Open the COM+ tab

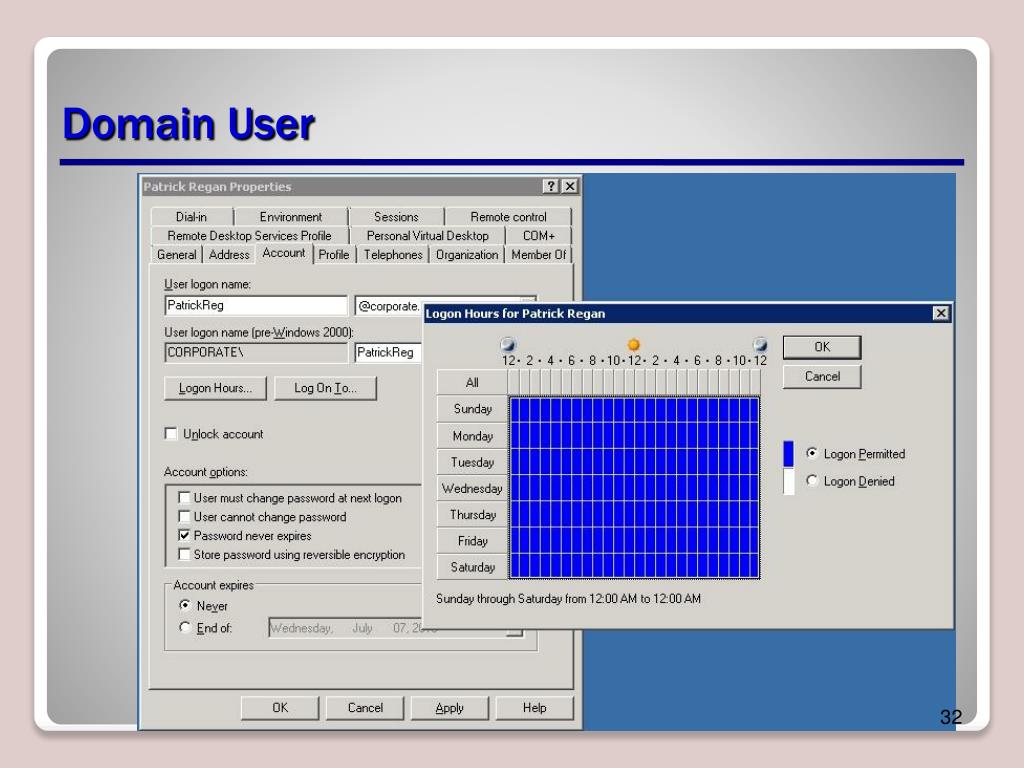click(x=539, y=236)
